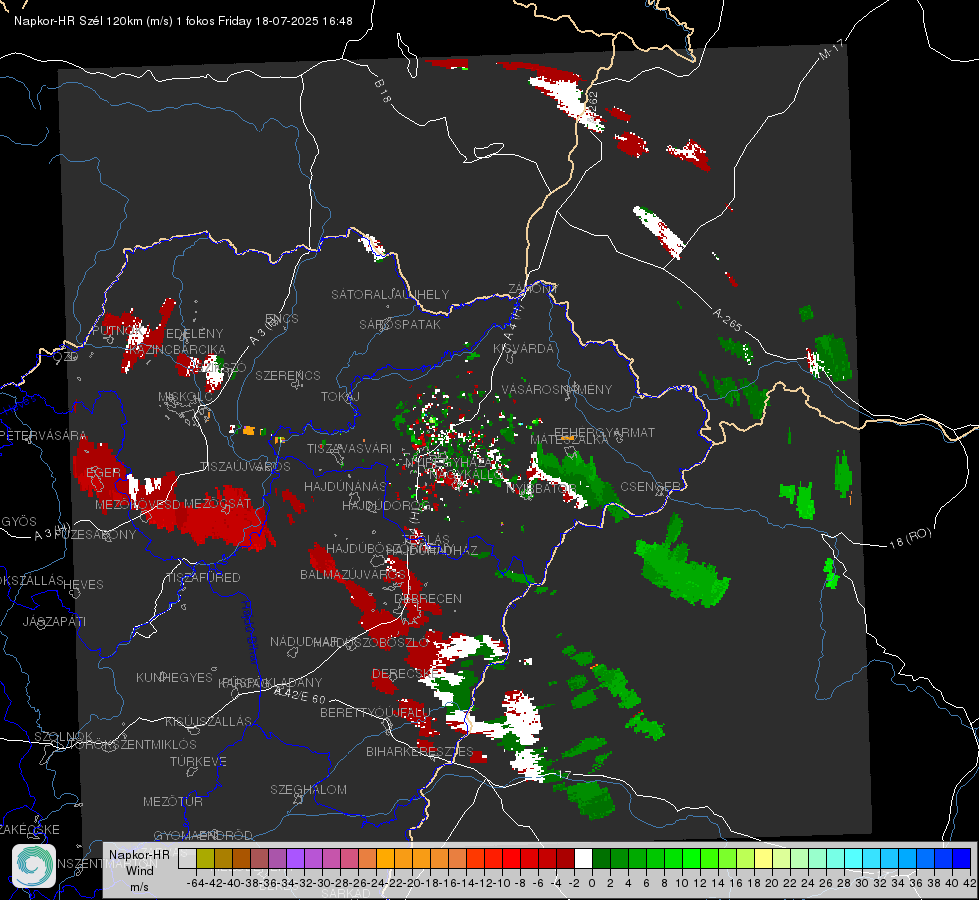Select the 18 (RO) road label

910,538
